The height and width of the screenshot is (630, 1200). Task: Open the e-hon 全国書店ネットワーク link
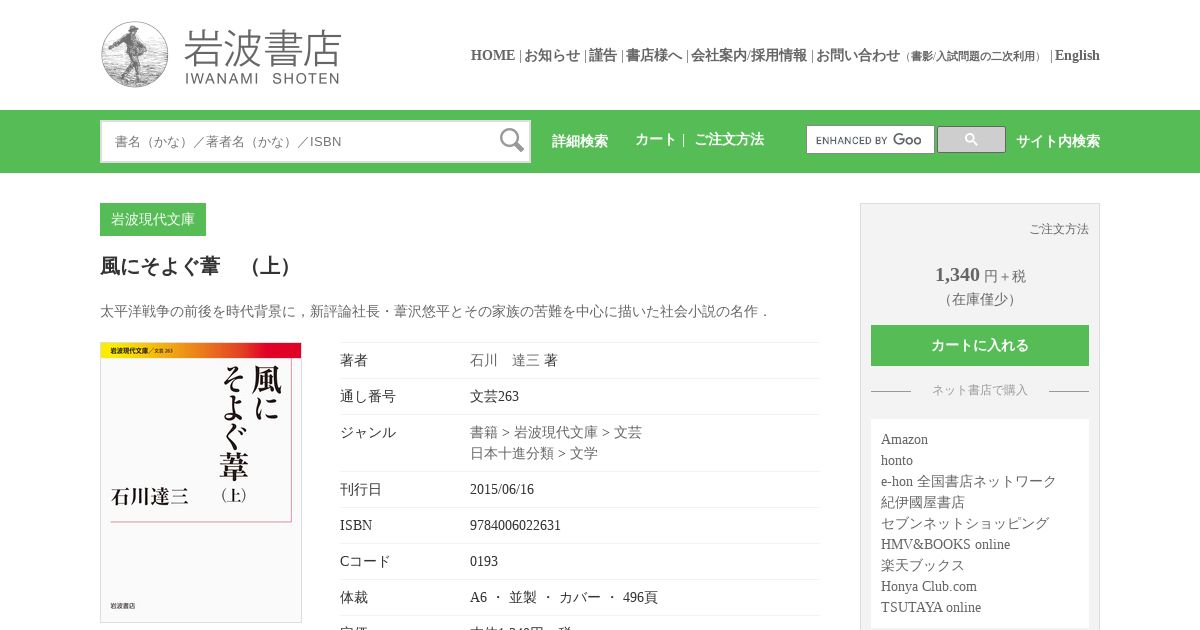pyautogui.click(x=969, y=481)
